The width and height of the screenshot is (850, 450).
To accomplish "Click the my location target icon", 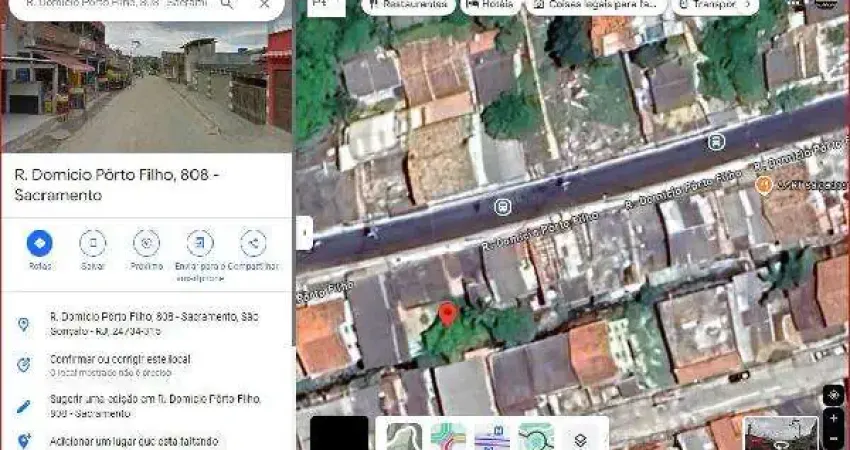I will [833, 395].
